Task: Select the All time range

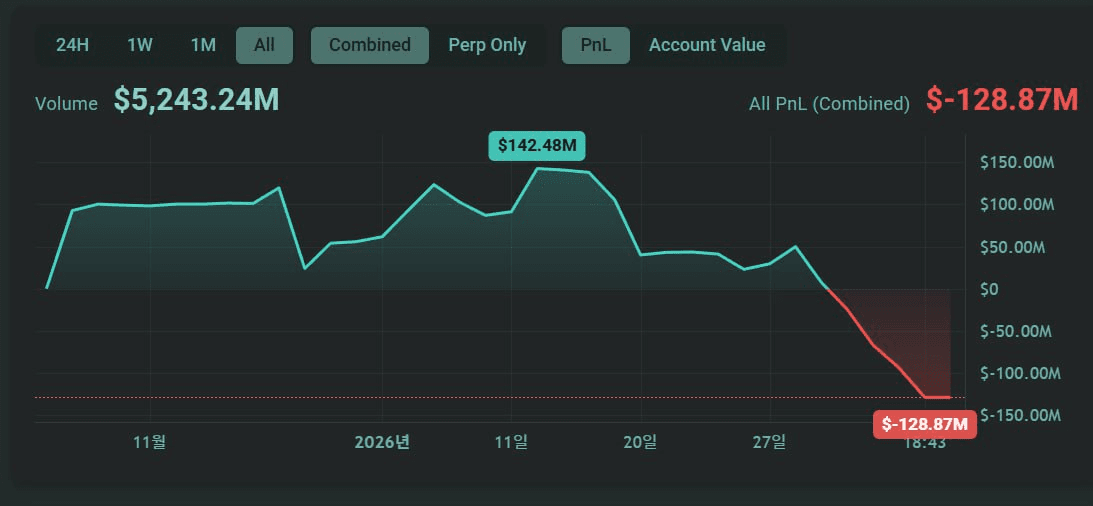Action: tap(264, 45)
